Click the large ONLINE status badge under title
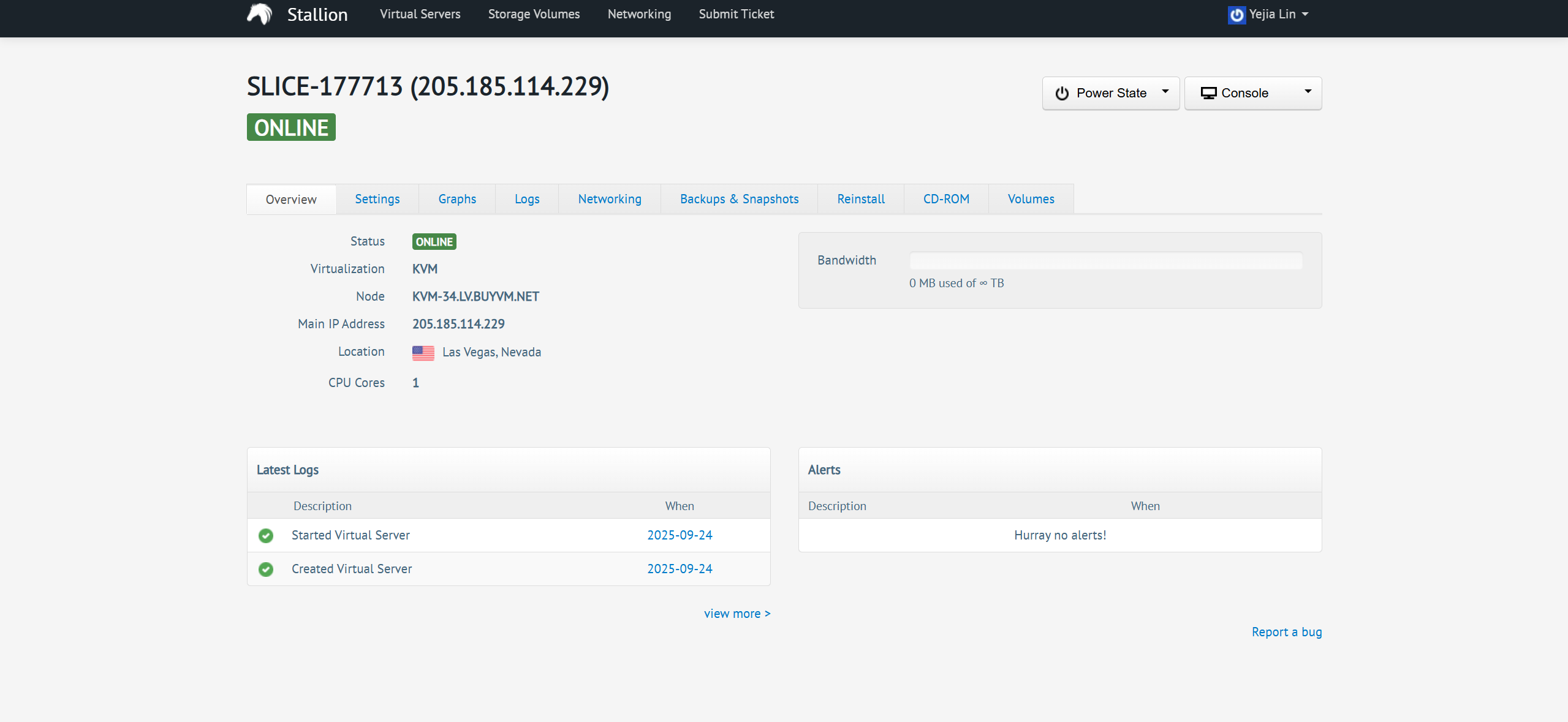This screenshot has height=722, width=1568. point(291,127)
